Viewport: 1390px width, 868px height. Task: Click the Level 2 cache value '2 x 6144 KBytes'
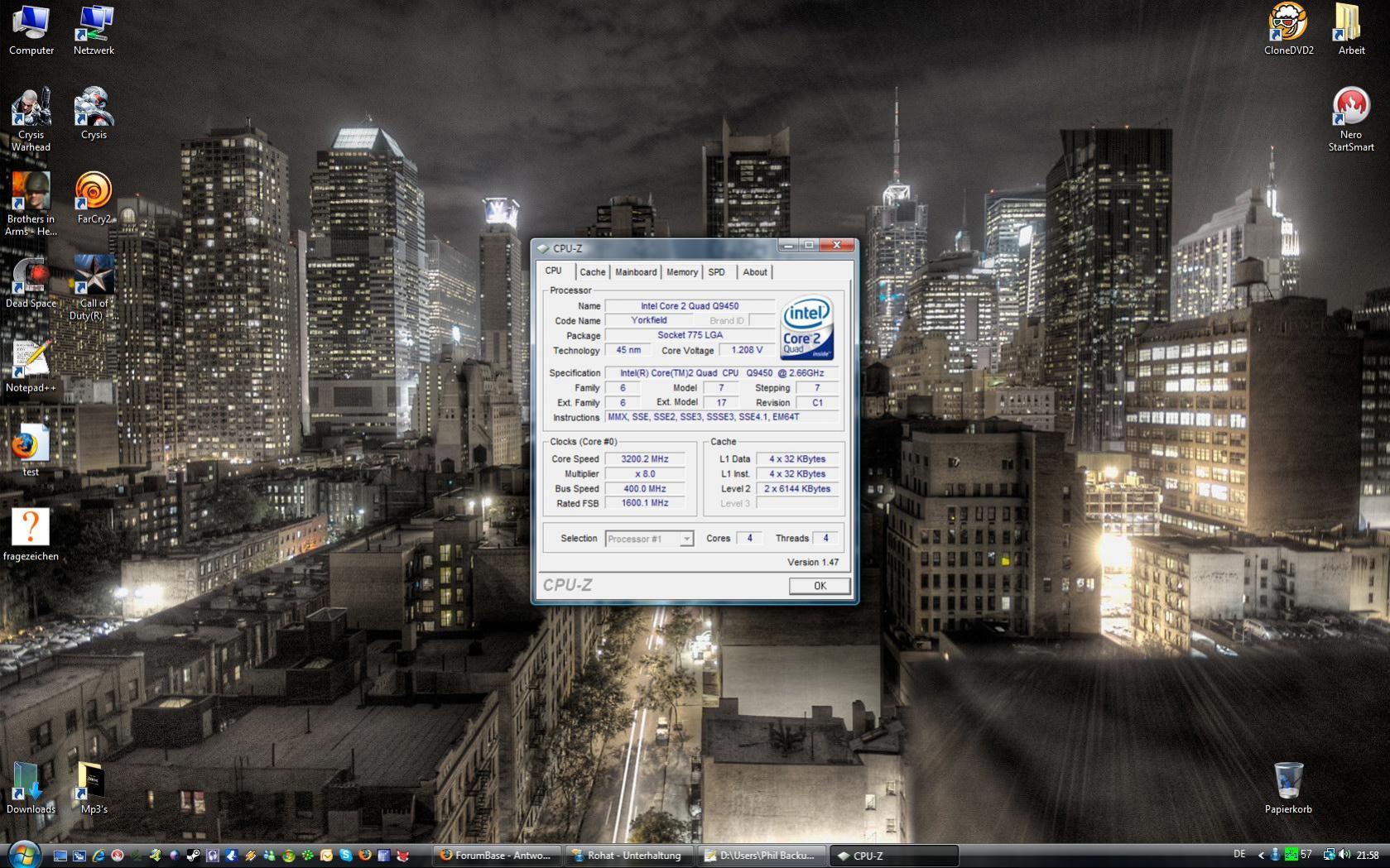tap(797, 489)
